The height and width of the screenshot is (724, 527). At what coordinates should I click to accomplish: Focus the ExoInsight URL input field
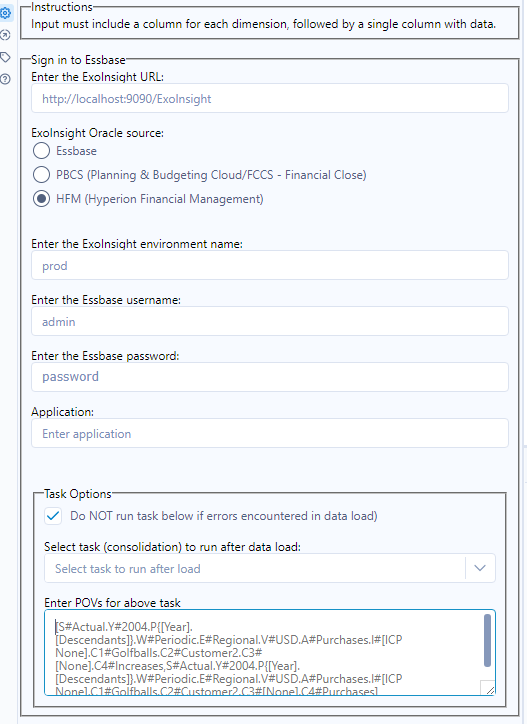(270, 98)
